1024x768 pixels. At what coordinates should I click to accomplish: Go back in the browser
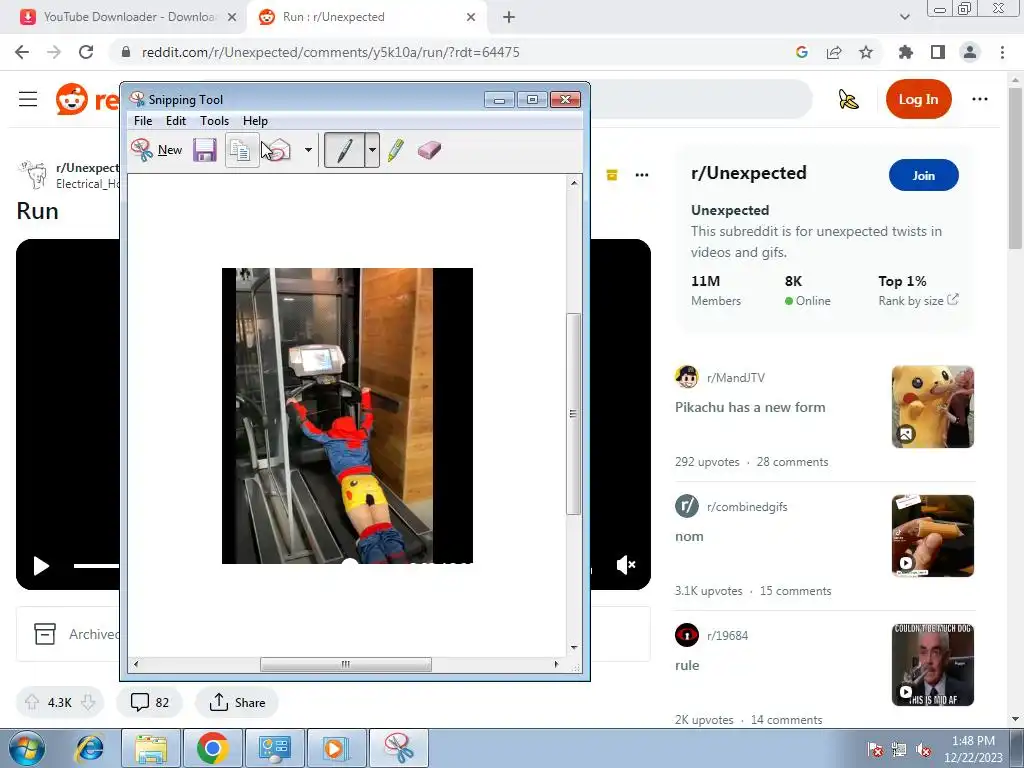22,52
